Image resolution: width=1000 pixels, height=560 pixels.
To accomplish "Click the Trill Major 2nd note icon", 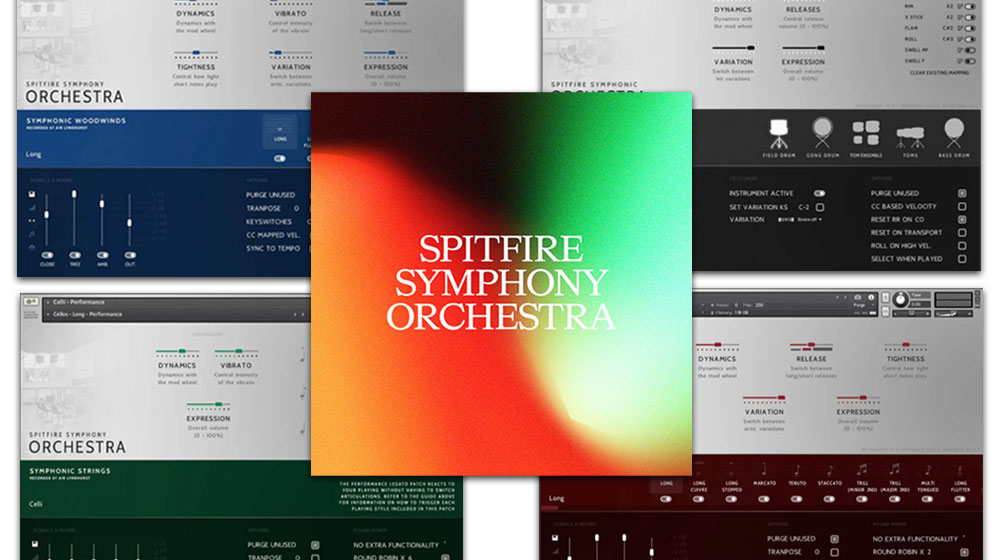I will pyautogui.click(x=895, y=469).
